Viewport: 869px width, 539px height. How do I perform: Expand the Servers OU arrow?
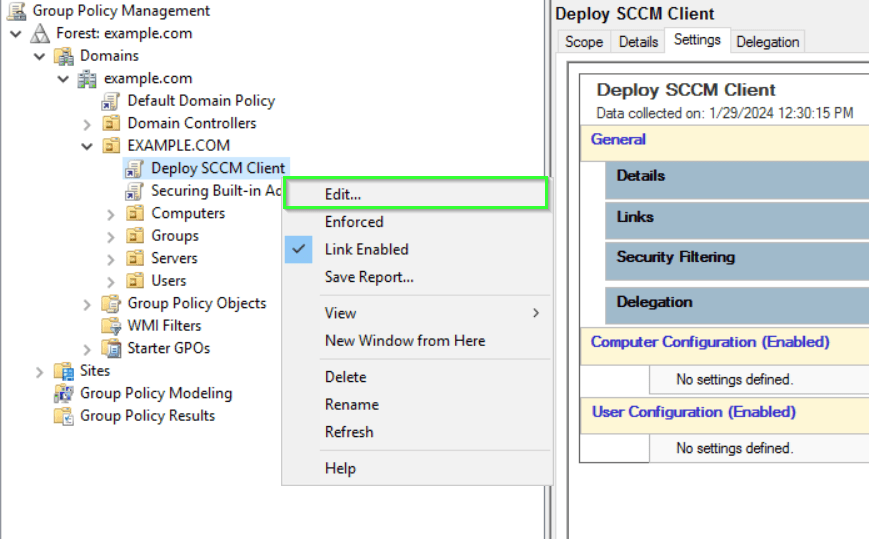click(x=111, y=259)
